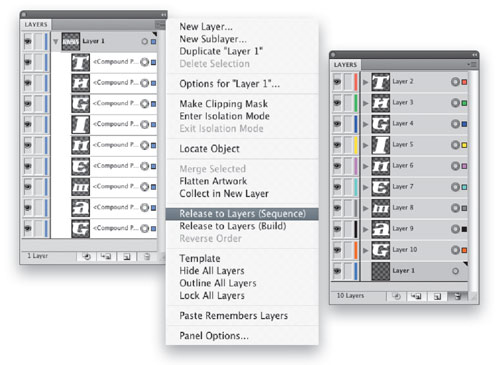The width and height of the screenshot is (500, 365).
Task: Click orange selection color square of Layer 10
Action: pyautogui.click(x=464, y=250)
